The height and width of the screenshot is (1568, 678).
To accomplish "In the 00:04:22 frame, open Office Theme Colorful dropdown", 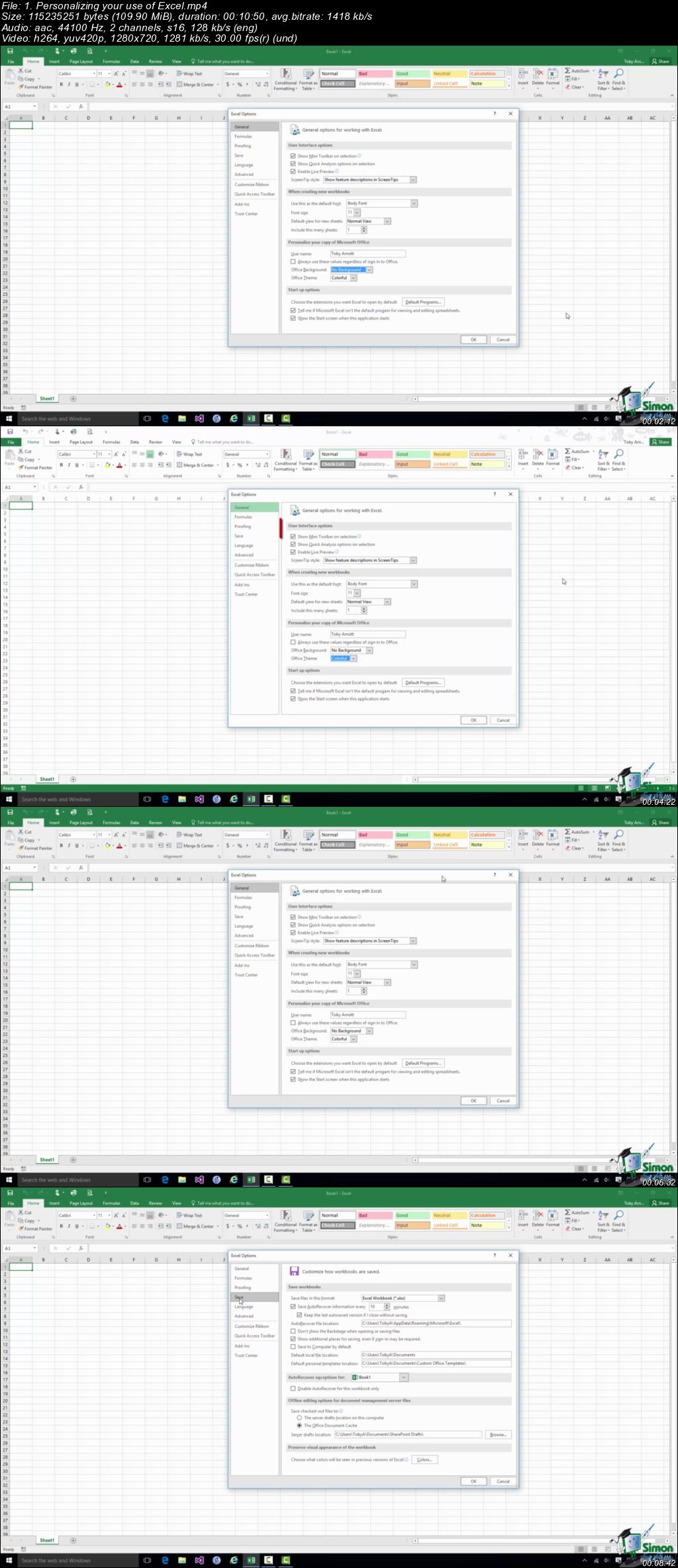I will click(354, 659).
